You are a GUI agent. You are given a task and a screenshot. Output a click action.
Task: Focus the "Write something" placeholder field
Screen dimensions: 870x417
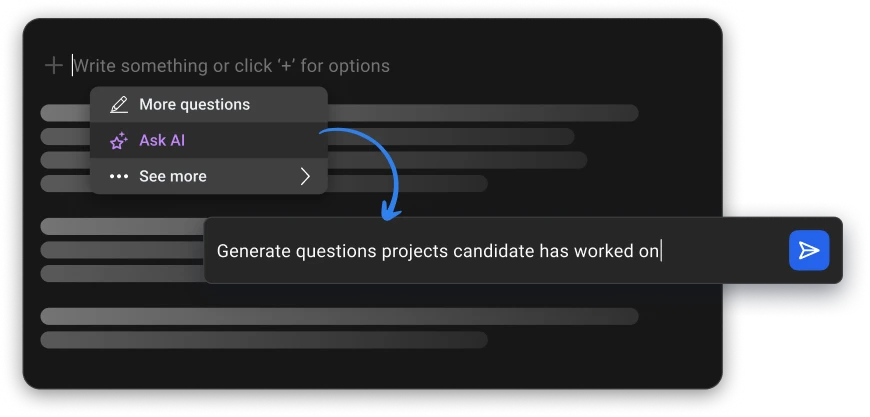tap(230, 66)
